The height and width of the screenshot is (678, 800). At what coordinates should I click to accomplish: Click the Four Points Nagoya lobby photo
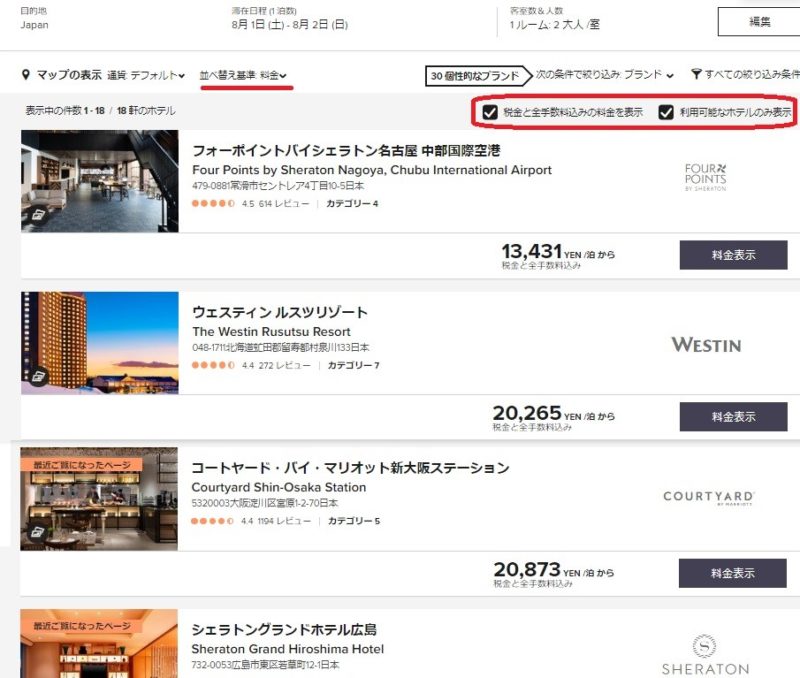(x=100, y=181)
